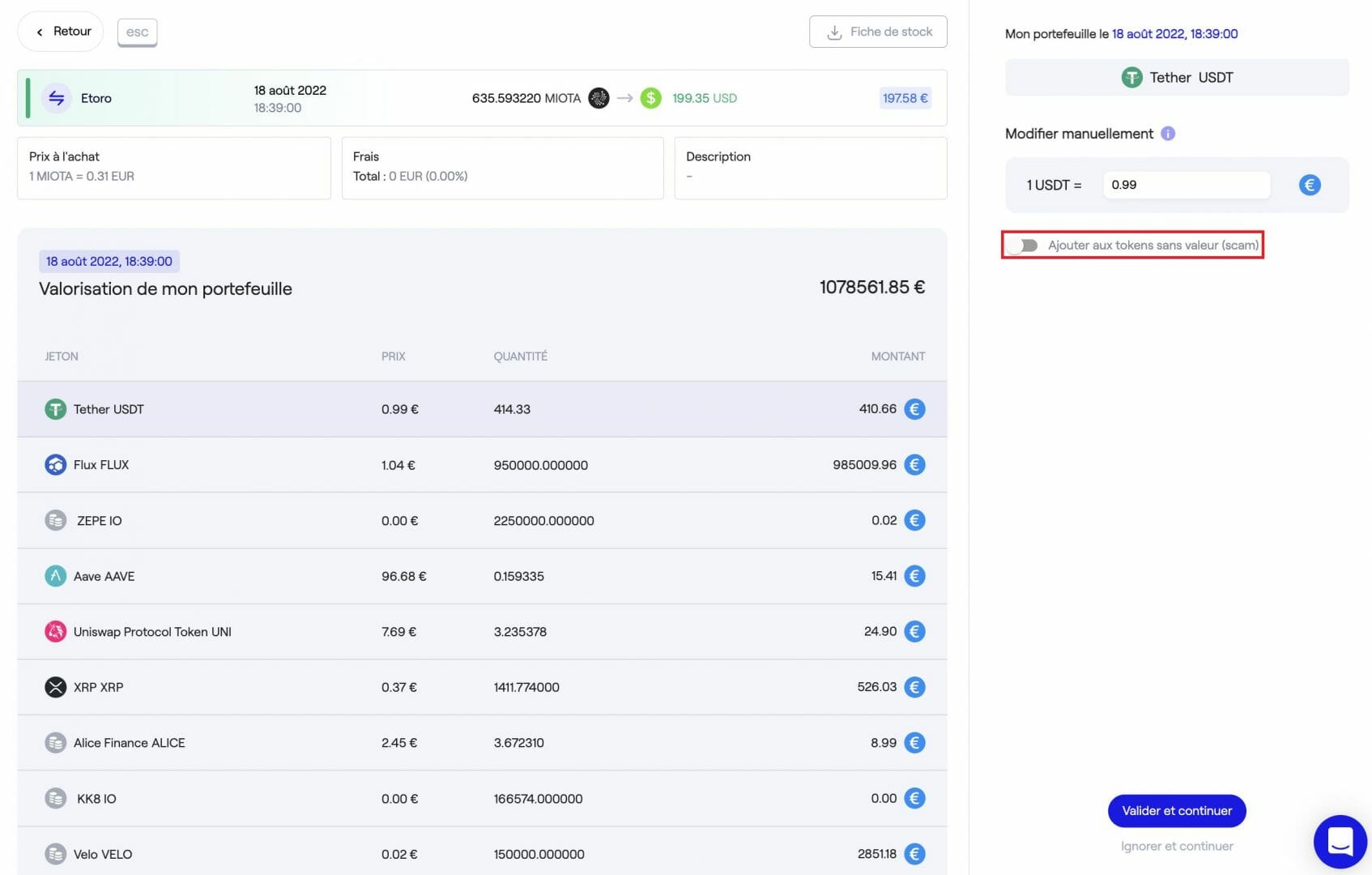The height and width of the screenshot is (875, 1372).
Task: Click the info icon beside Modifier manuellement
Action: coord(1168,134)
